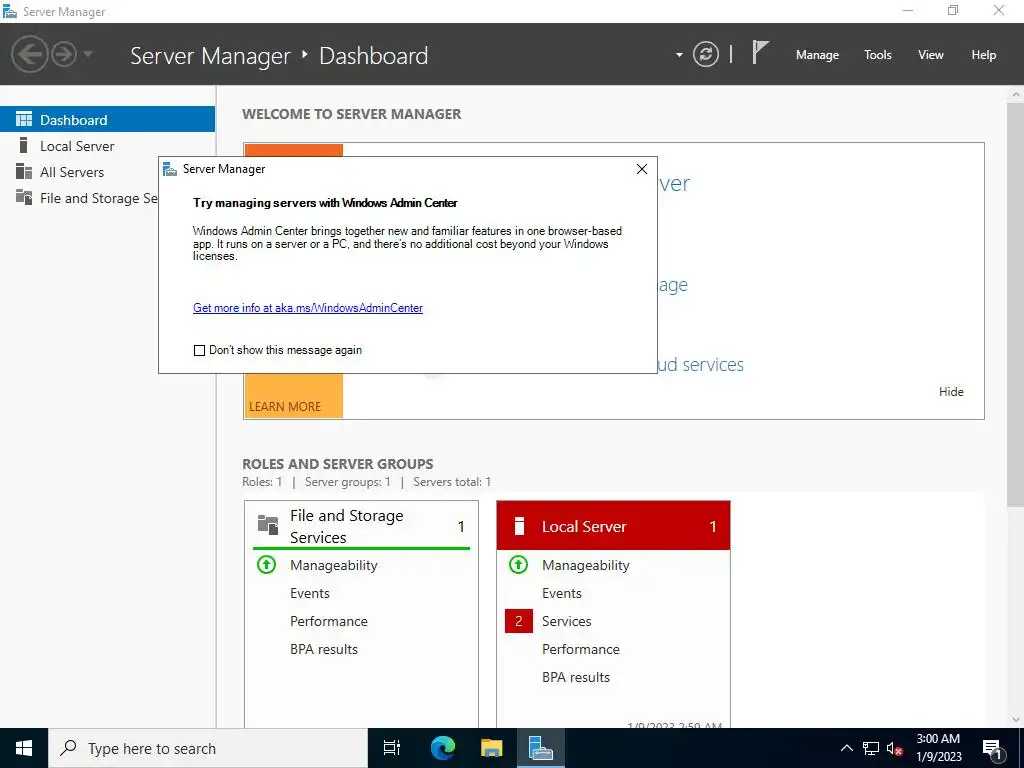Image resolution: width=1024 pixels, height=768 pixels.
Task: Click the Local Server tile server icon
Action: 519,526
